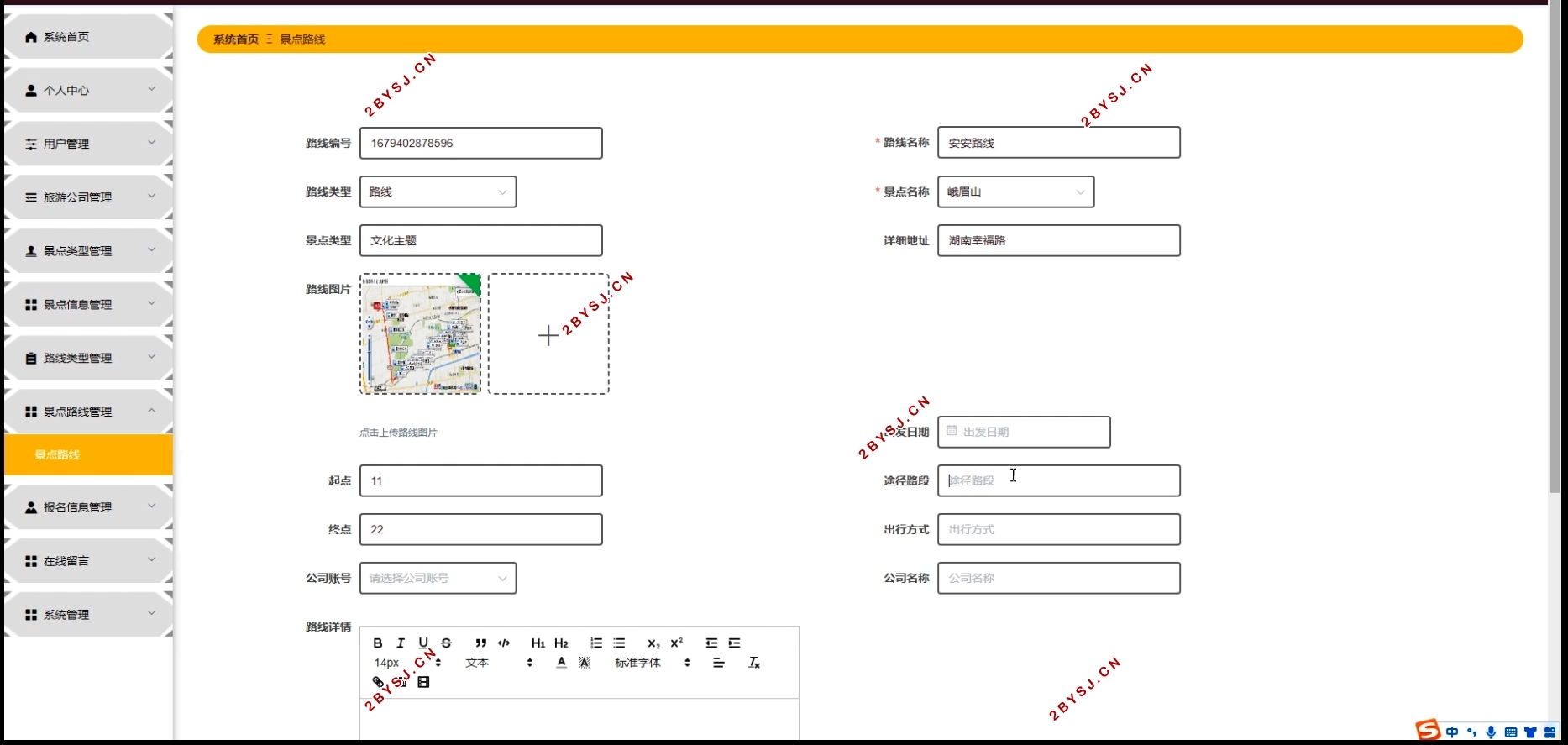Insert a bulleted list
The height and width of the screenshot is (745, 1568).
pyautogui.click(x=619, y=643)
